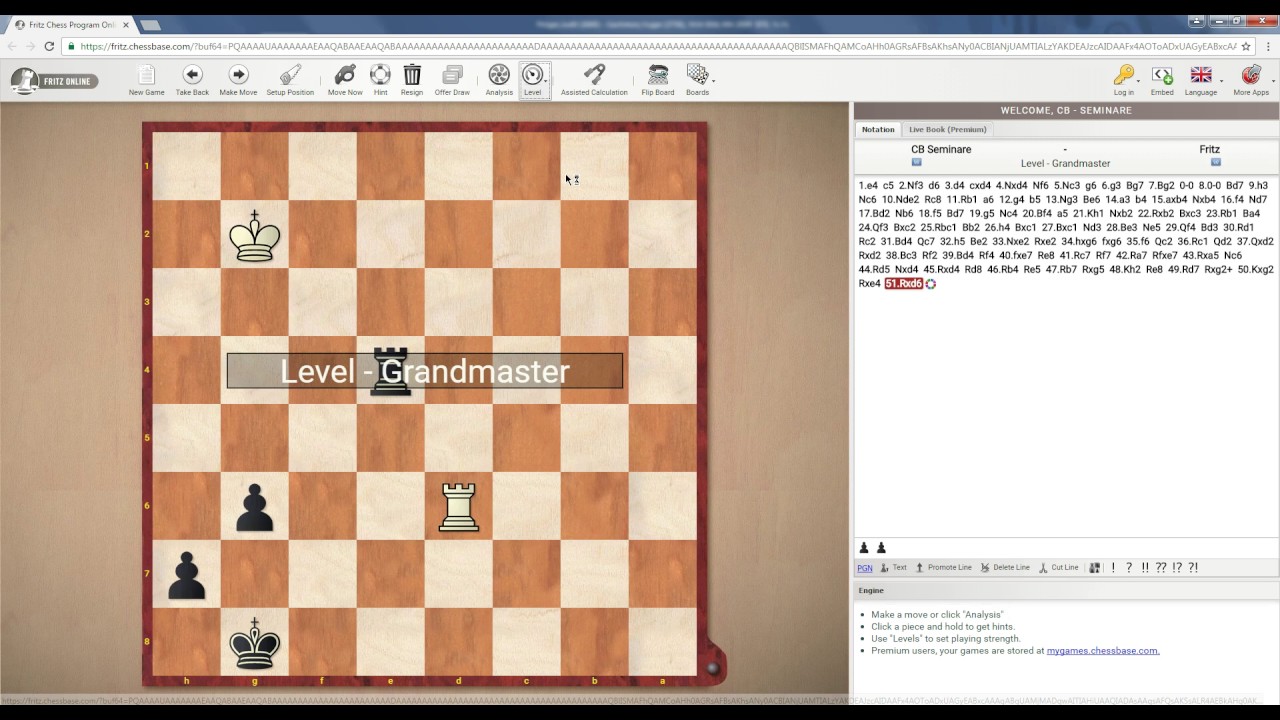Click the Embed icon
The height and width of the screenshot is (720, 1280).
1162,75
